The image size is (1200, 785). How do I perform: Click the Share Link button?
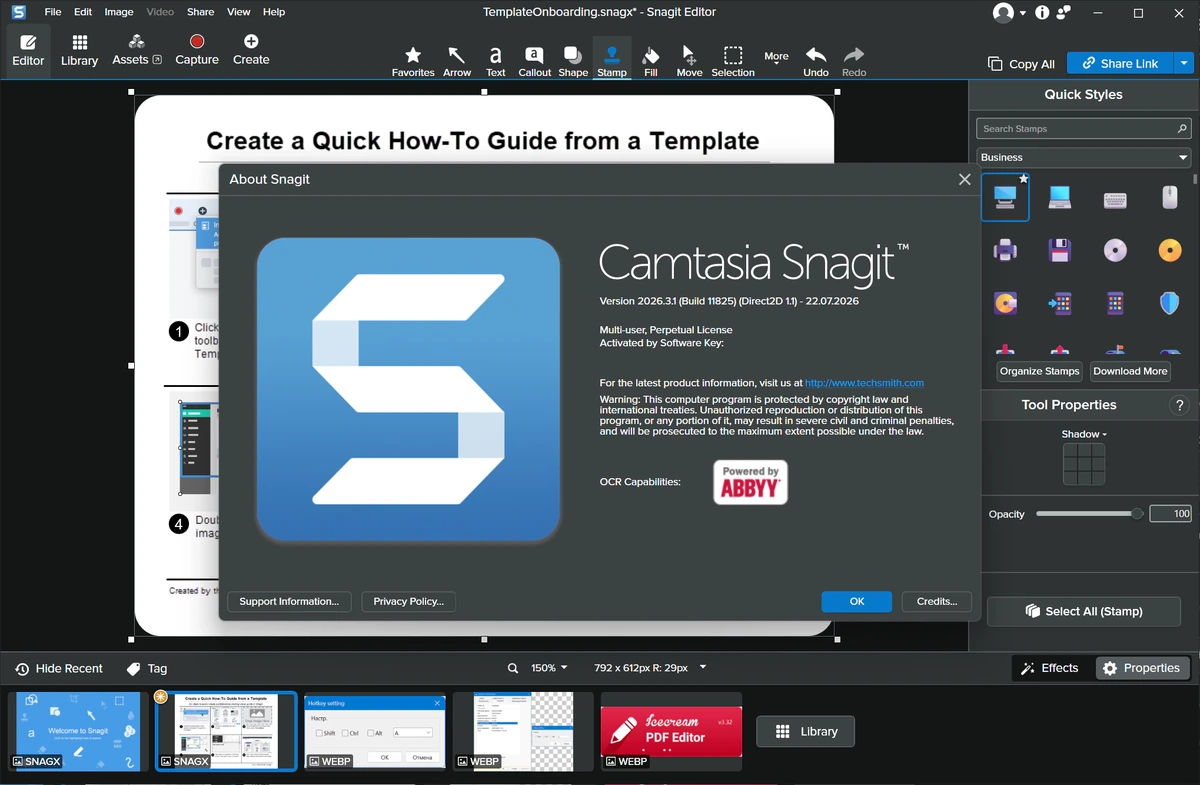click(1120, 63)
